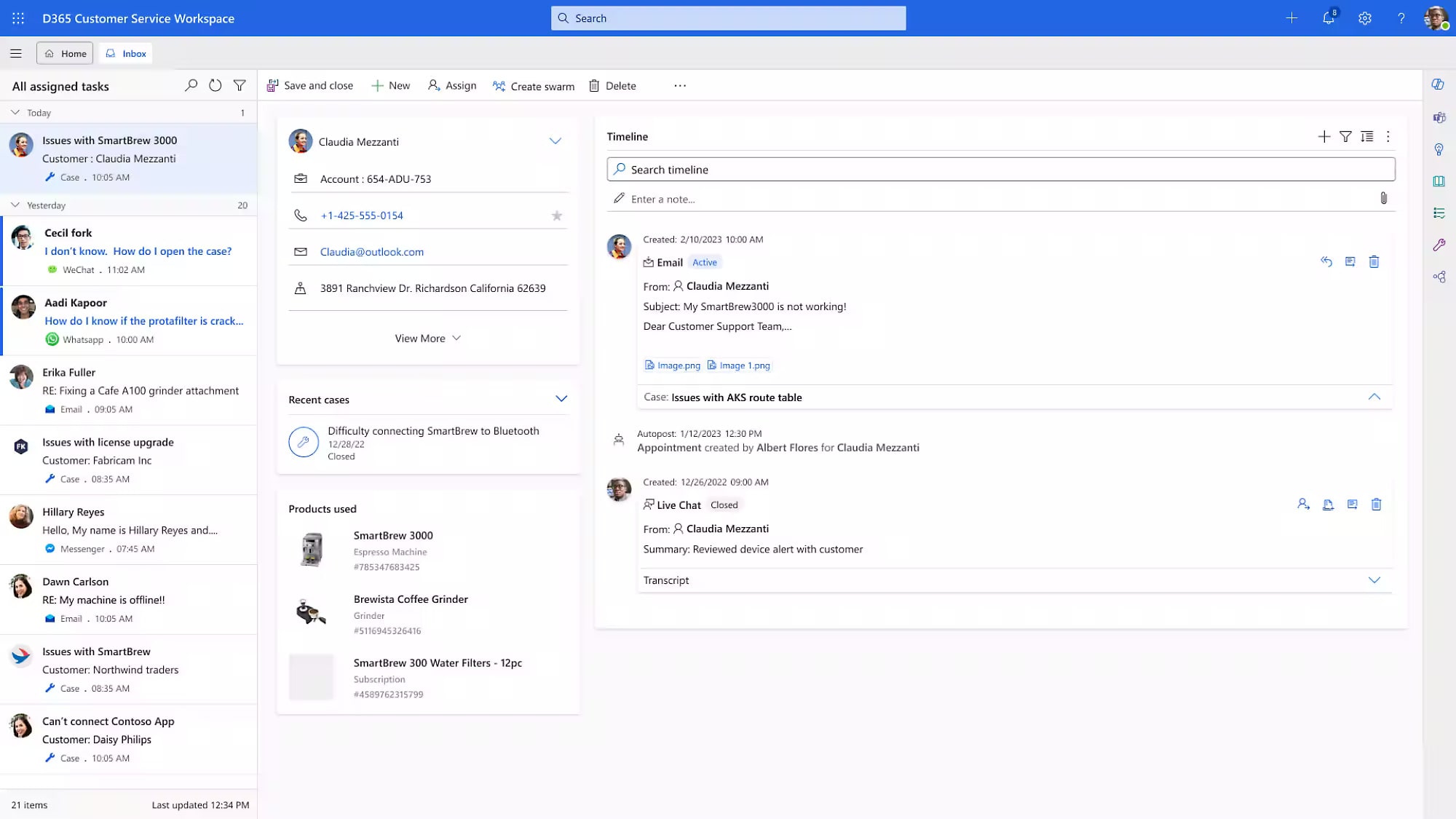1456x819 pixels.
Task: Toggle the Claudia Mezzanti contact panel
Action: (557, 140)
